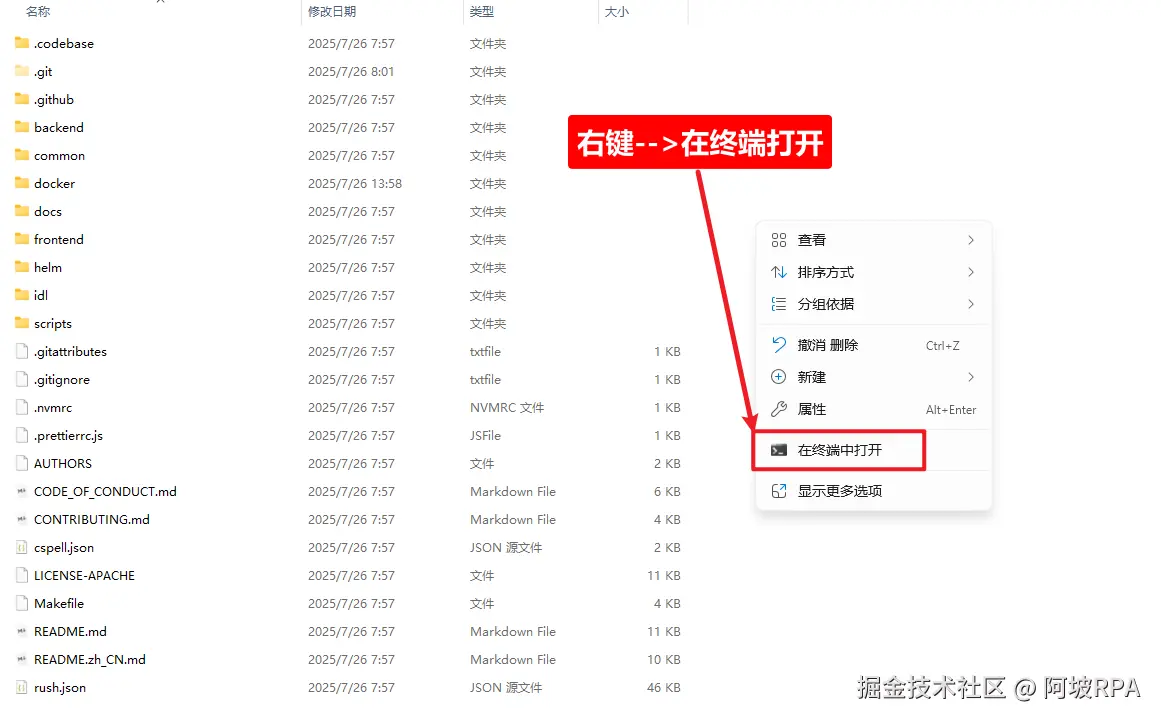Select the CODE_OF_CONDUCT.md file name
The height and width of the screenshot is (722, 1161).
point(105,492)
